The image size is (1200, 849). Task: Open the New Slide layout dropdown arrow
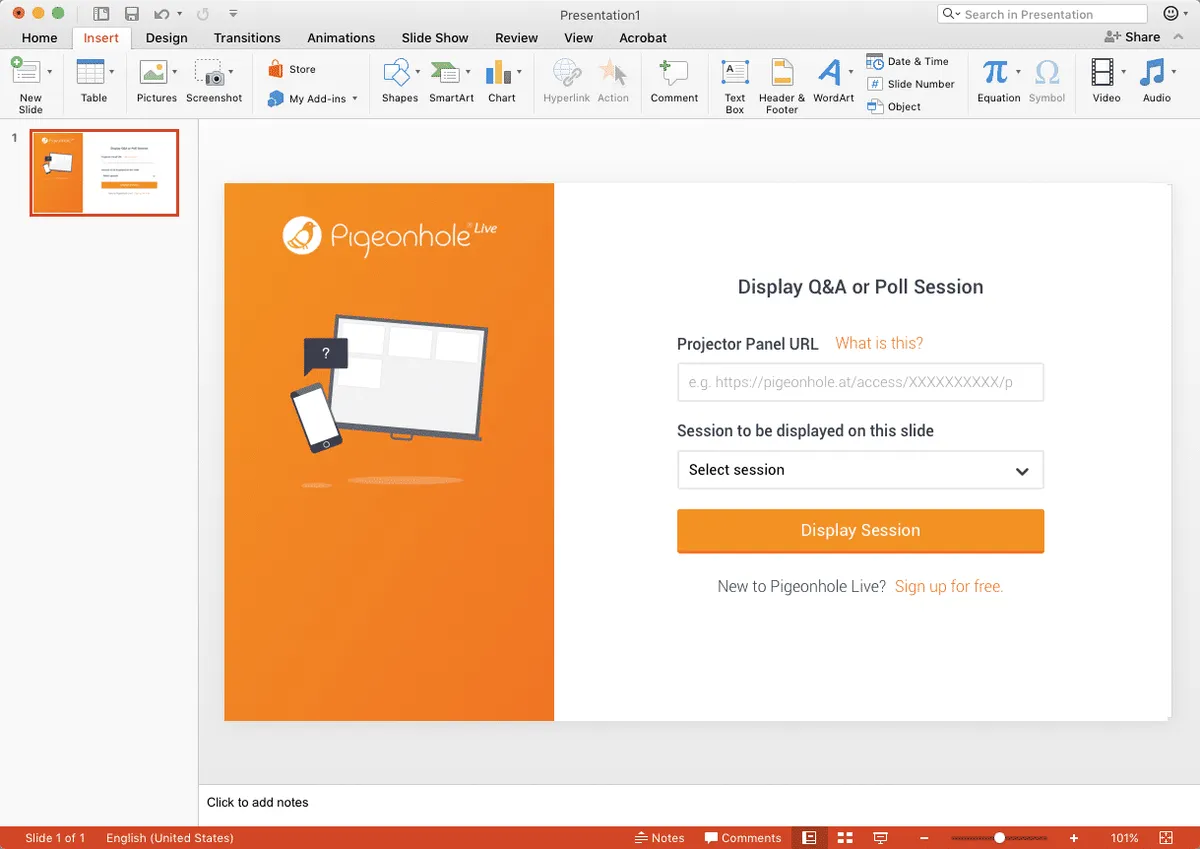click(x=50, y=72)
